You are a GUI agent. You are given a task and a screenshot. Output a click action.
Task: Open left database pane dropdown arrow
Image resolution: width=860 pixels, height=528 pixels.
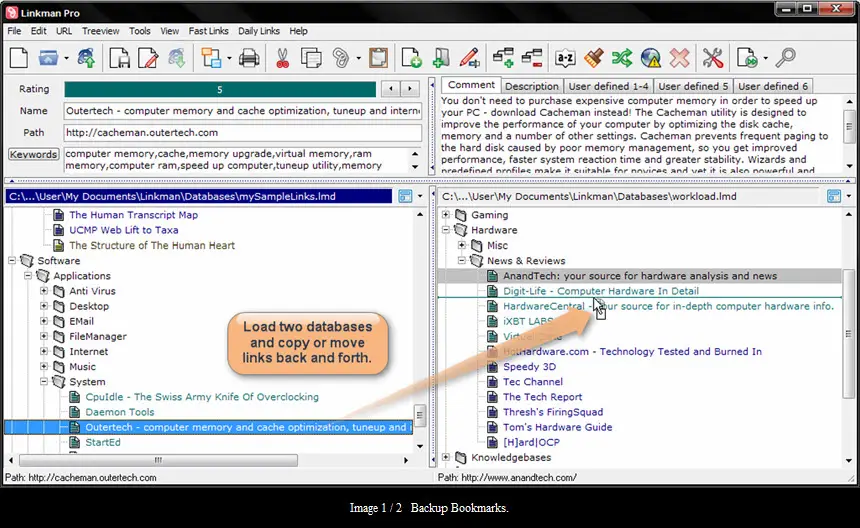click(x=420, y=196)
